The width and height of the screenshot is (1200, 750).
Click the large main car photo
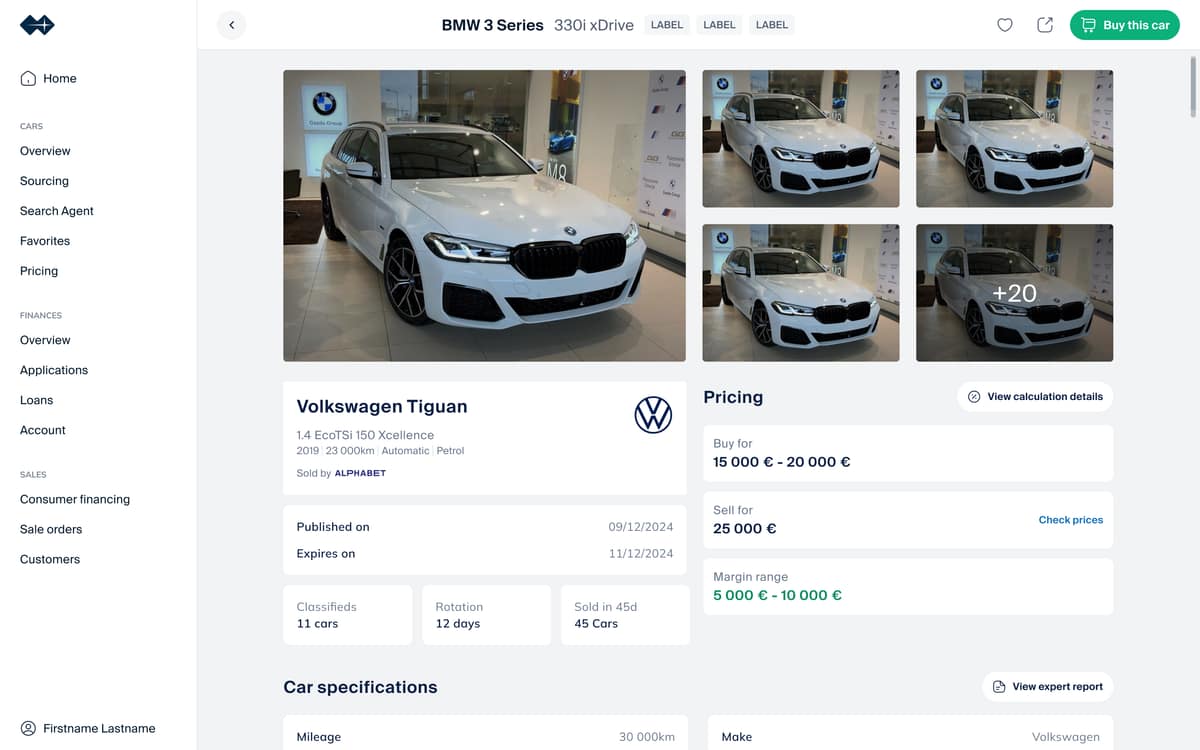[x=484, y=216]
